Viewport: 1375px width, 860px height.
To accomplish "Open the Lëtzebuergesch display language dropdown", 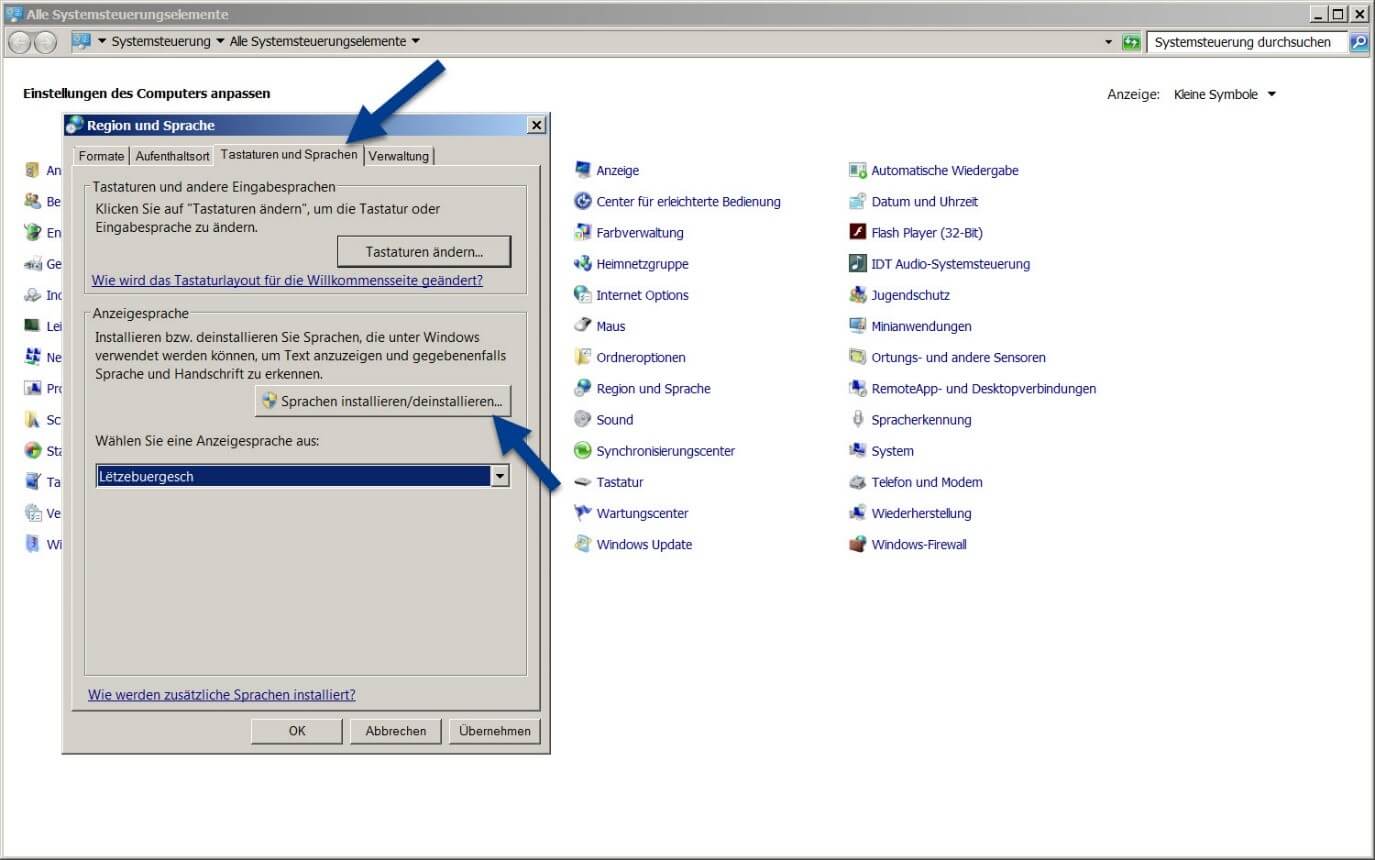I will [x=303, y=477].
